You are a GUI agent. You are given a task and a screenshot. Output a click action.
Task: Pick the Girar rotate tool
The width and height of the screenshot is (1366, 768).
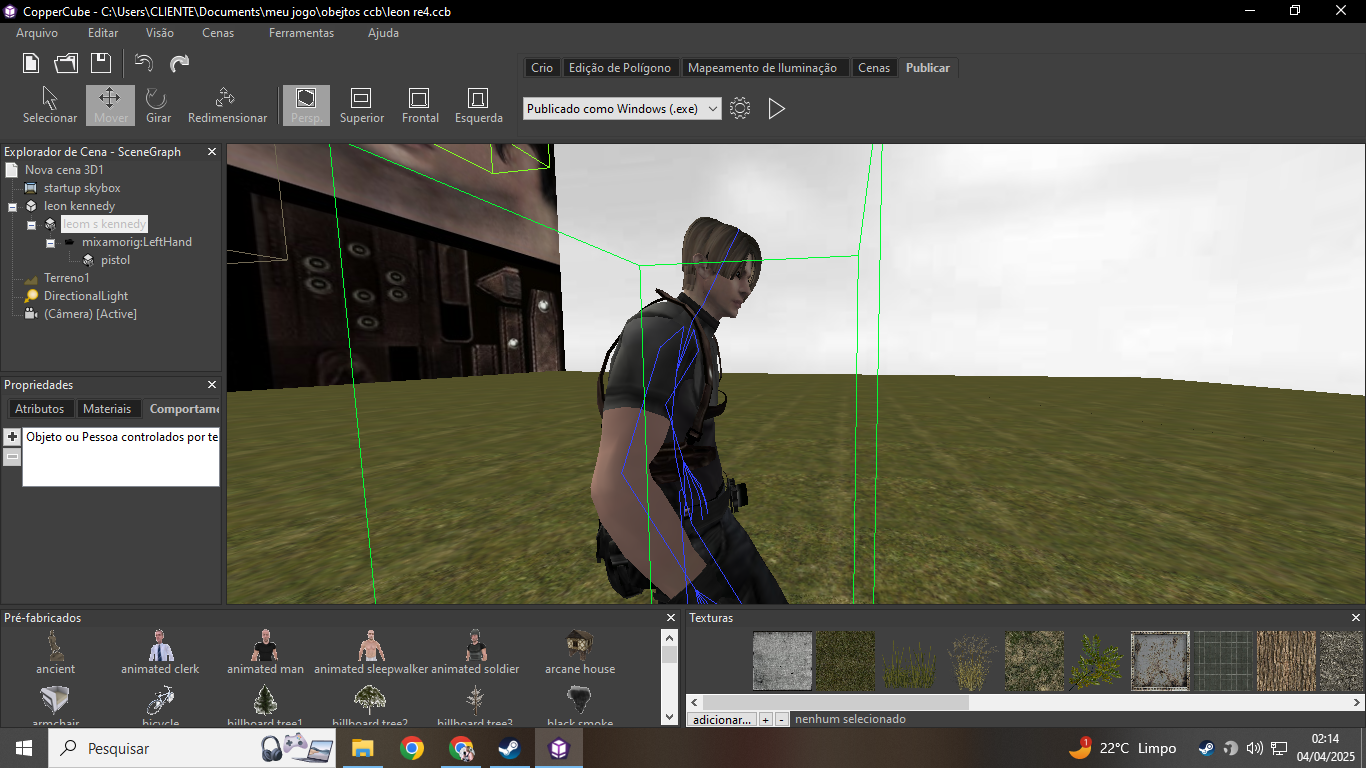pyautogui.click(x=158, y=105)
